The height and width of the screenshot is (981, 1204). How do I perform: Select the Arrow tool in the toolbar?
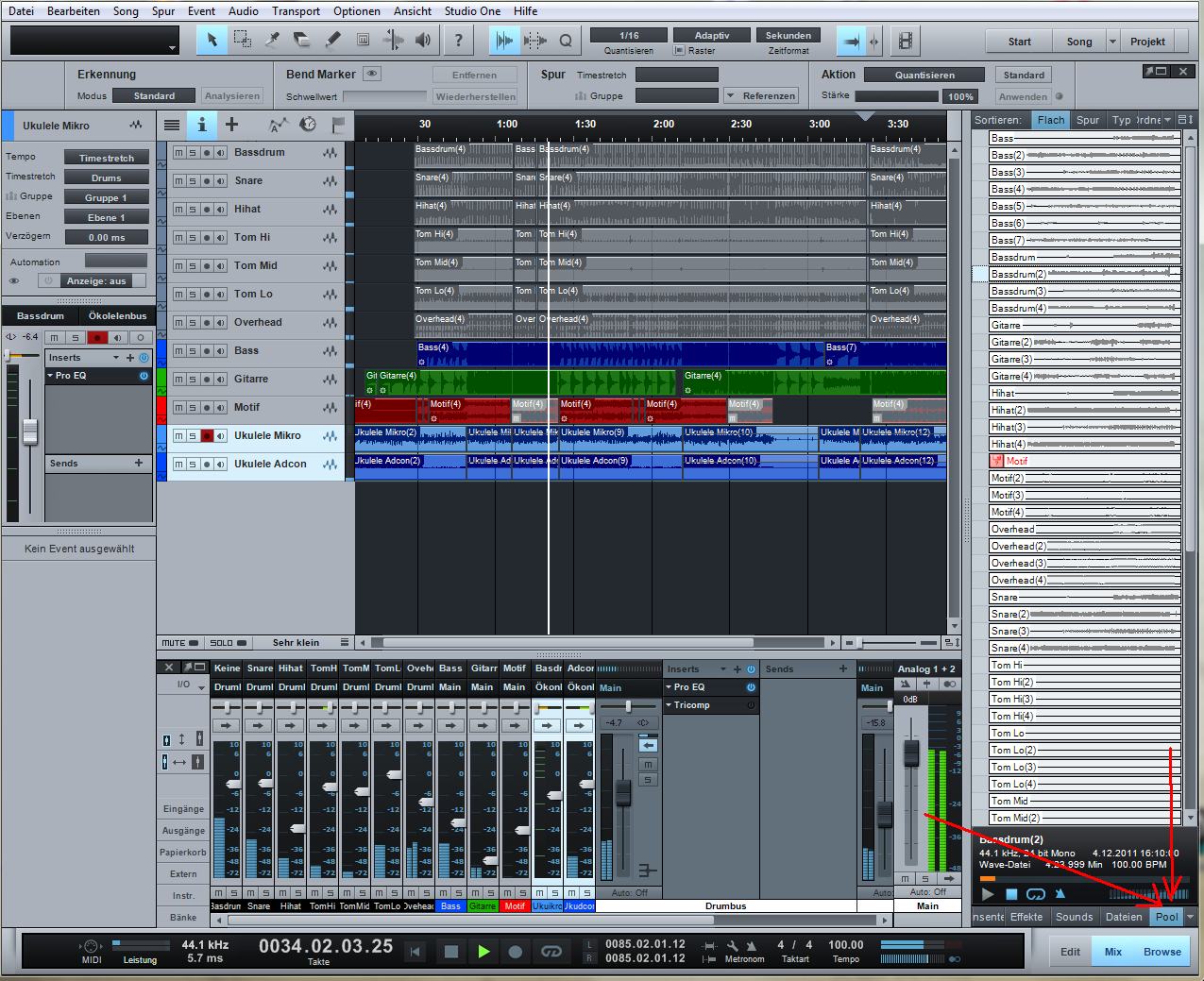tap(212, 41)
